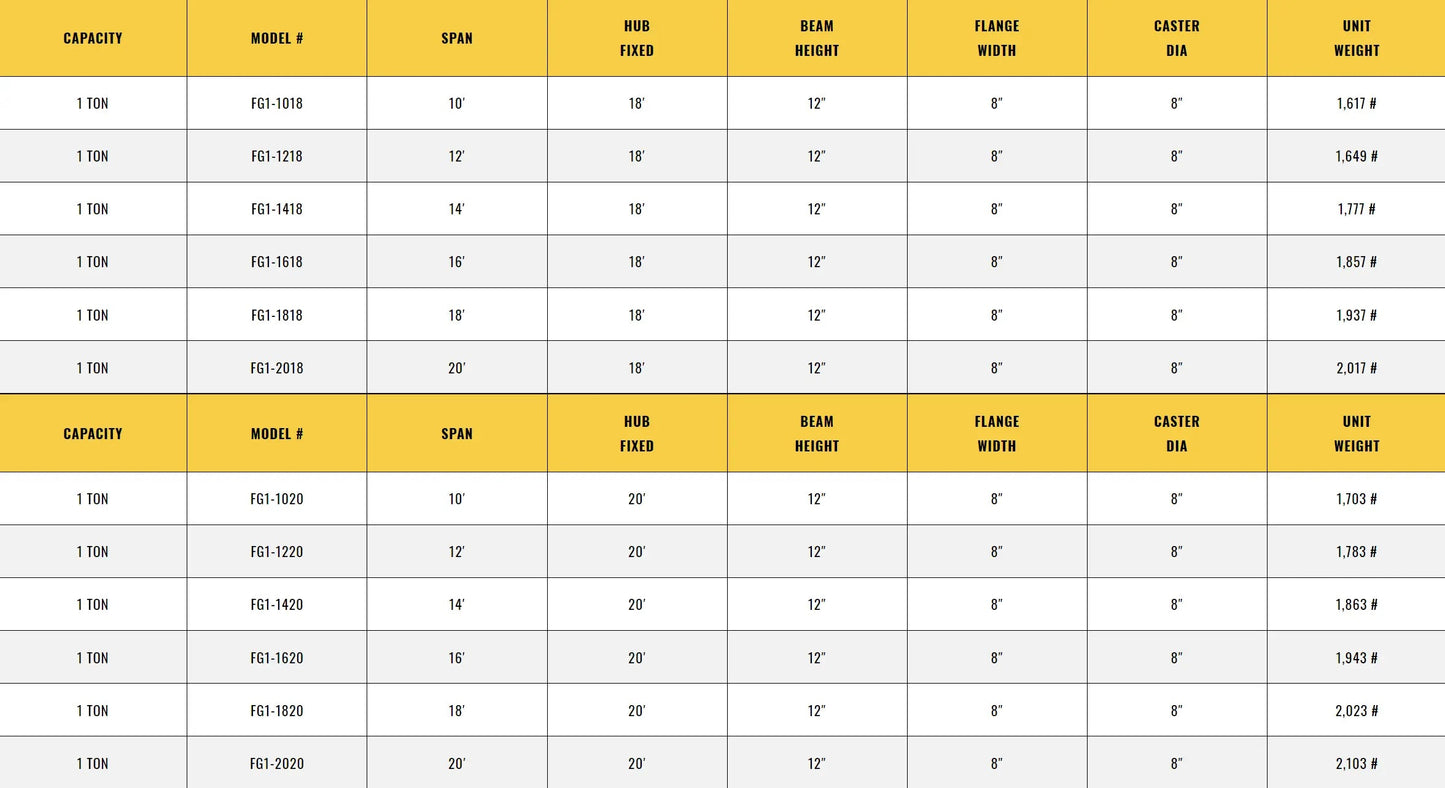Select the 2,017 # unit weight value
The image size is (1445, 788).
1357,368
